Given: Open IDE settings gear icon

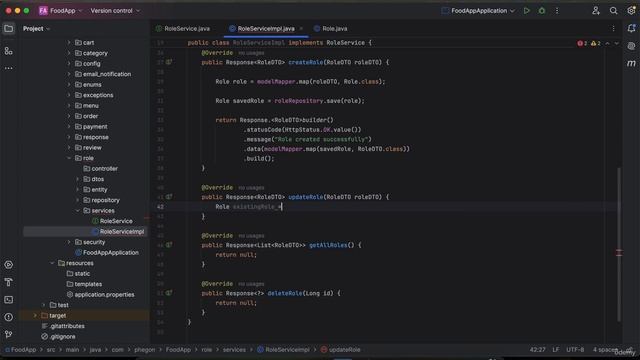Looking at the screenshot, I should pyautogui.click(x=631, y=11).
